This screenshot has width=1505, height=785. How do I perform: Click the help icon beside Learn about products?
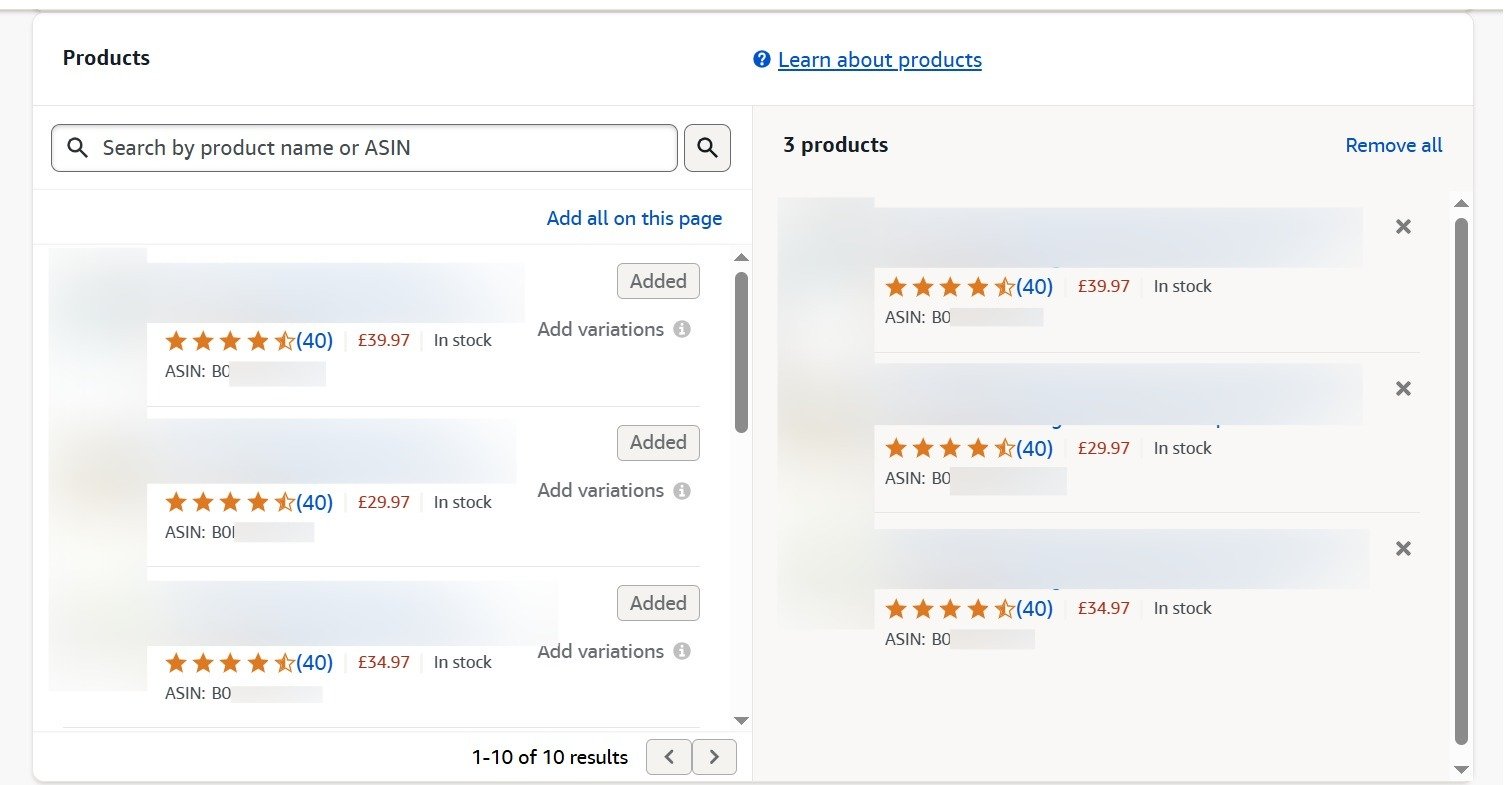(x=761, y=59)
